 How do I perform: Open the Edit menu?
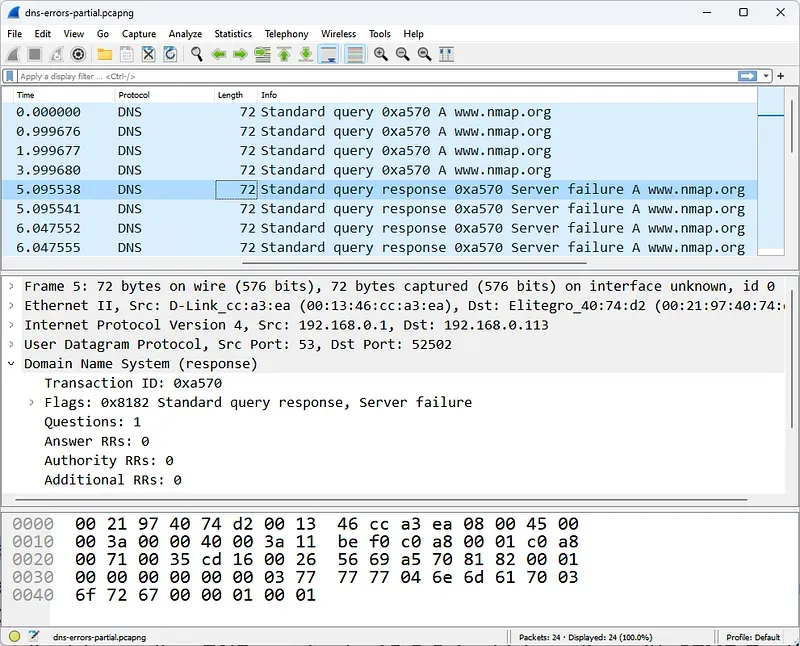[43, 34]
